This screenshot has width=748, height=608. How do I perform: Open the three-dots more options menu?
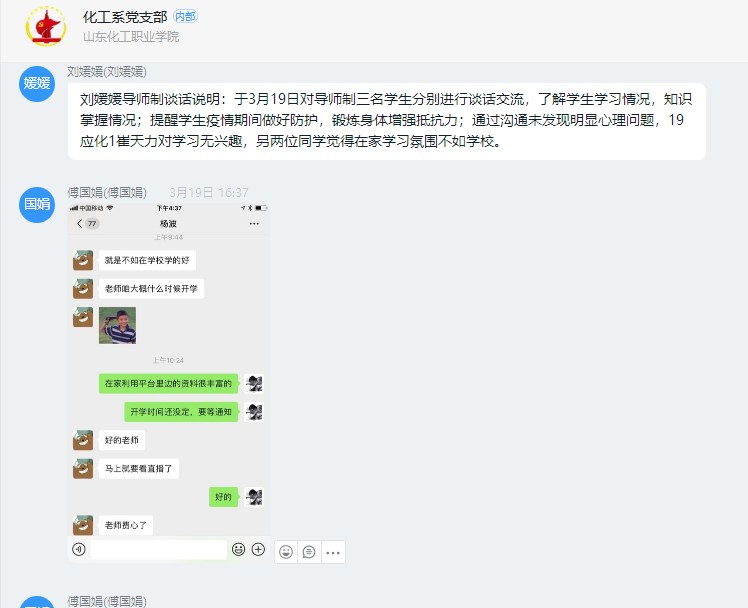pos(333,552)
